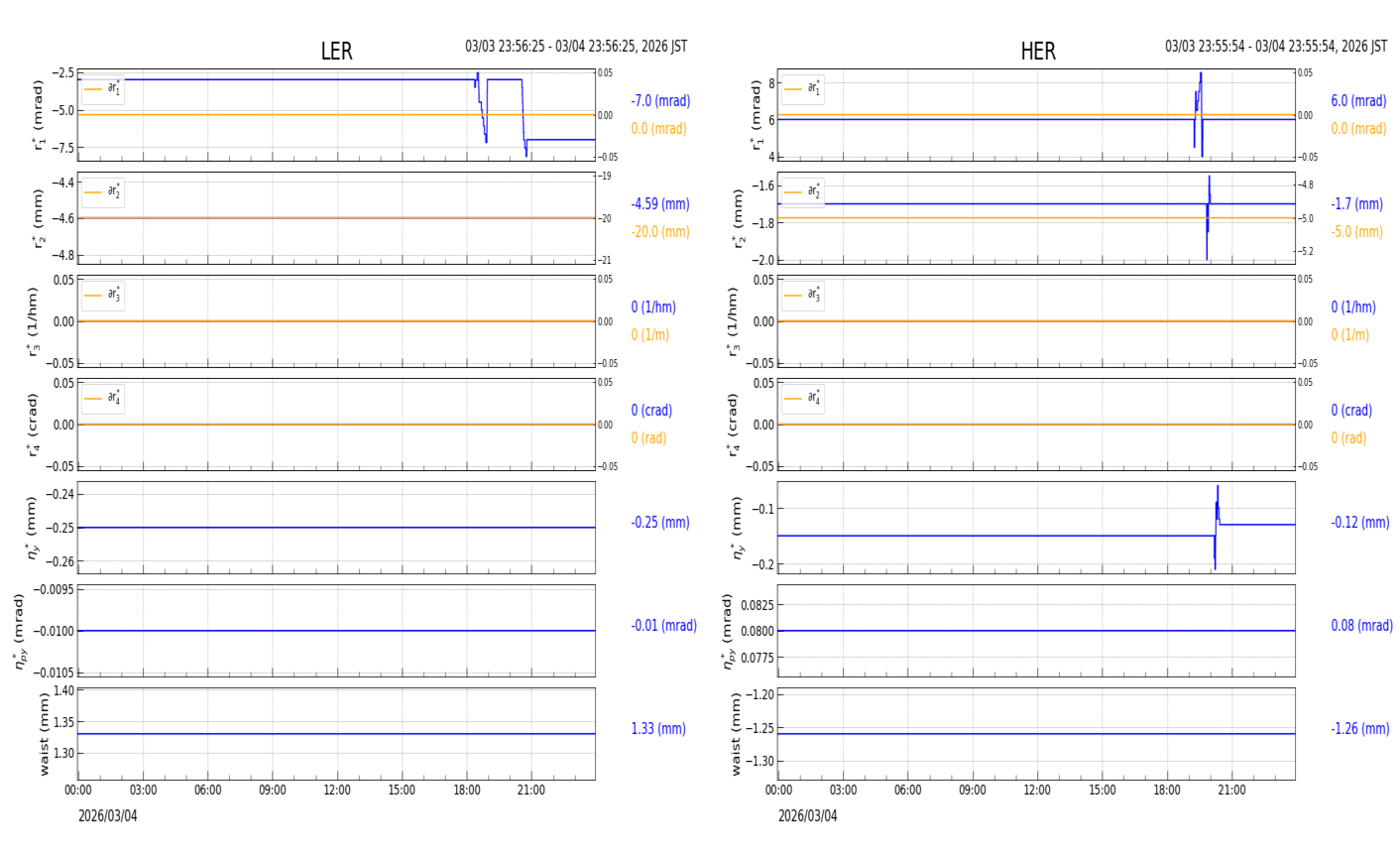Click the LER waist (mm) axis label
This screenshot has height=857, width=1400.
(x=43, y=734)
